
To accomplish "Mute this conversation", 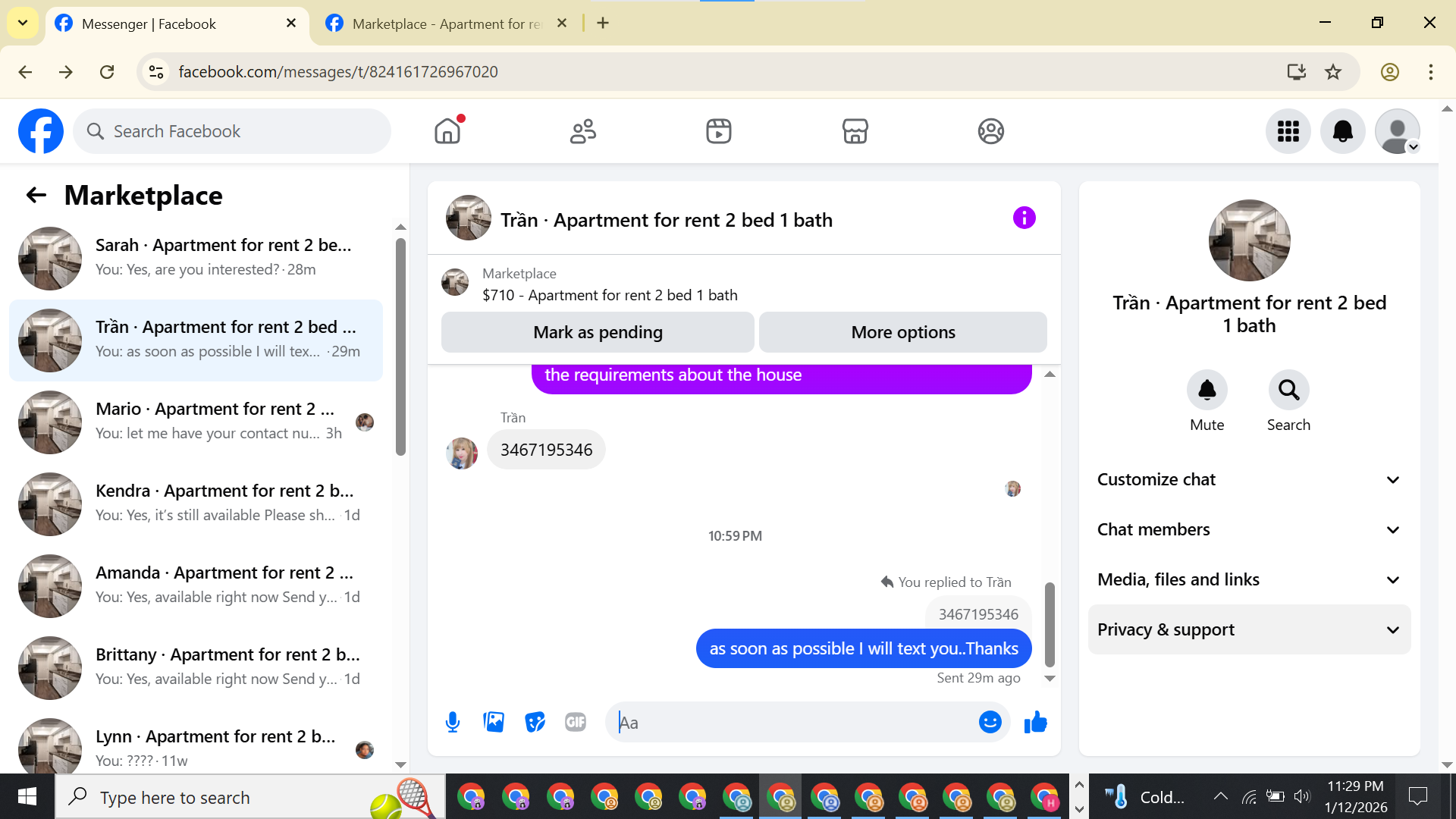I will tap(1207, 391).
